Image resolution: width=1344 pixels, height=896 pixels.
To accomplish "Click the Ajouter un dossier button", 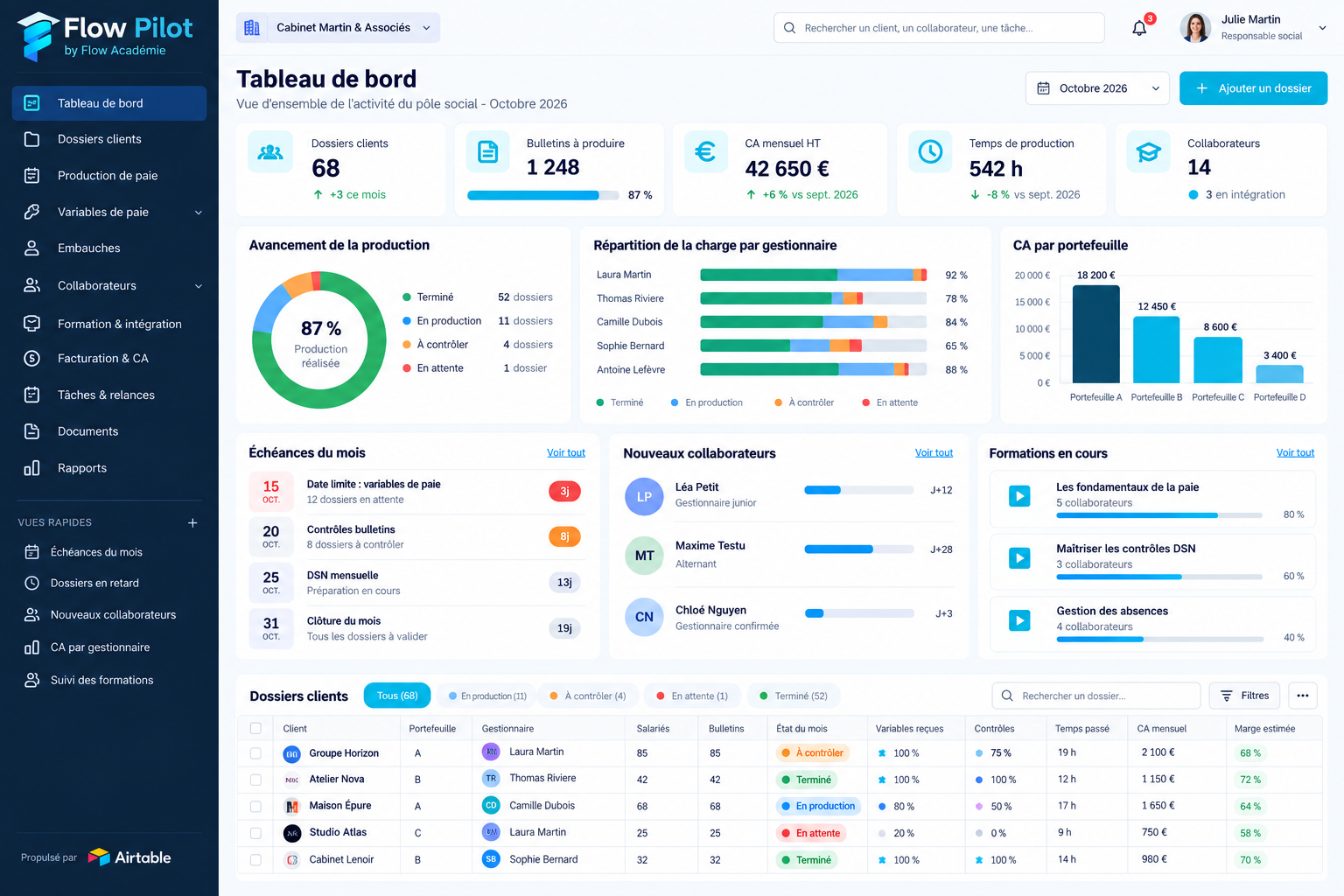I will coord(1253,88).
